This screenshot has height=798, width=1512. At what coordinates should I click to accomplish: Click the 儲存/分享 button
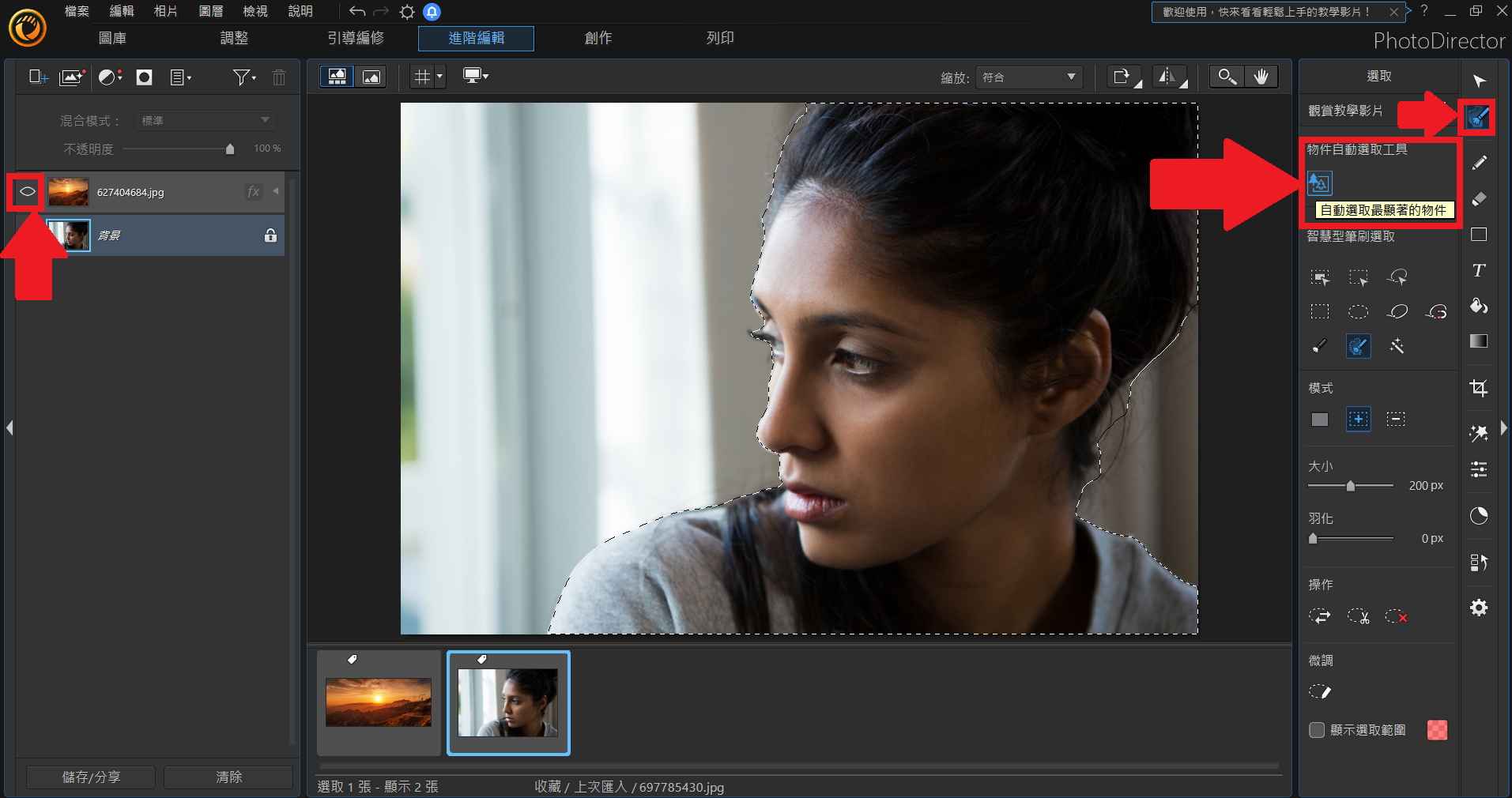point(91,777)
